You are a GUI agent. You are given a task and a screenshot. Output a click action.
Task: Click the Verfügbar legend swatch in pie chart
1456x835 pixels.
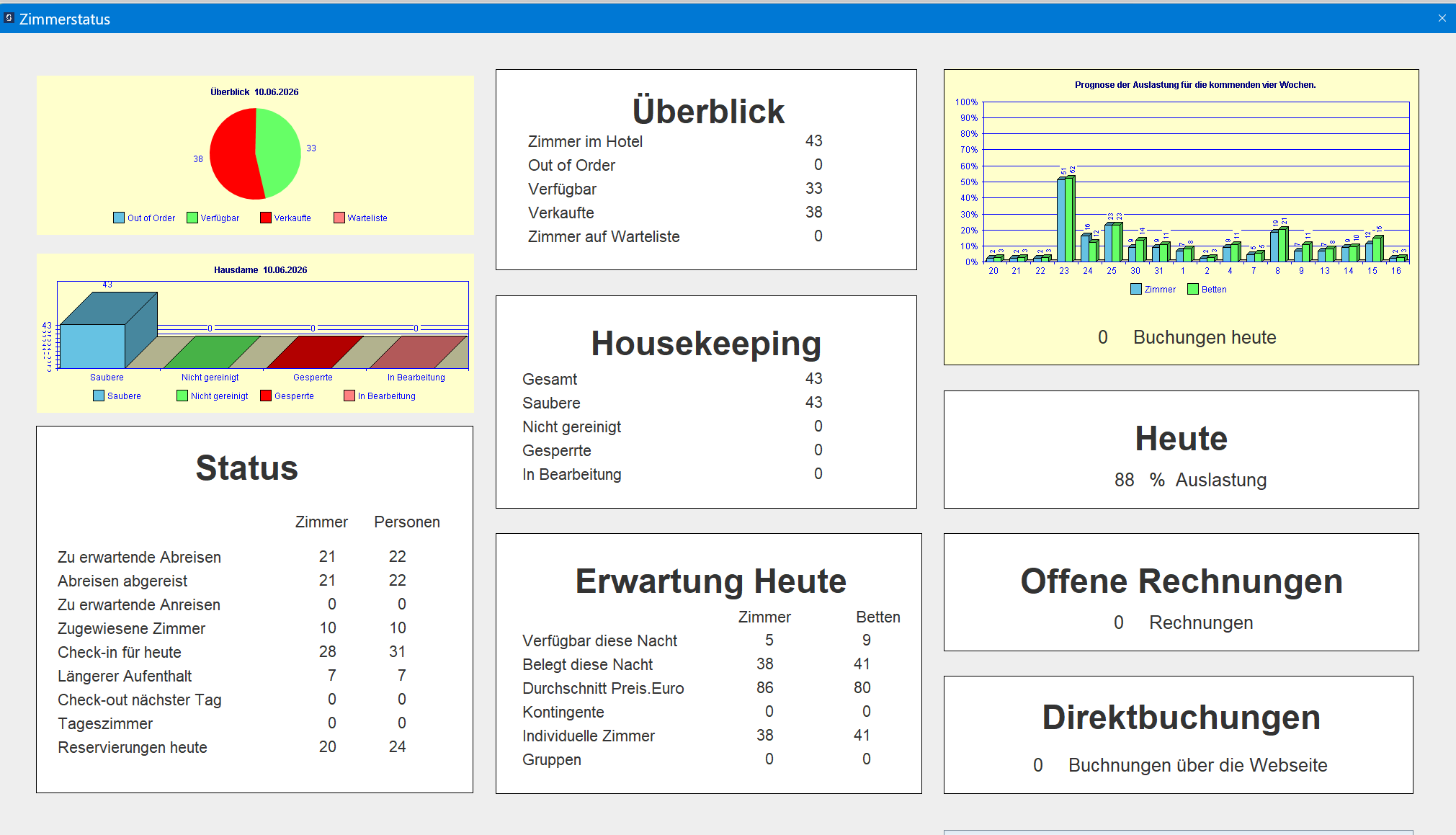(x=192, y=218)
